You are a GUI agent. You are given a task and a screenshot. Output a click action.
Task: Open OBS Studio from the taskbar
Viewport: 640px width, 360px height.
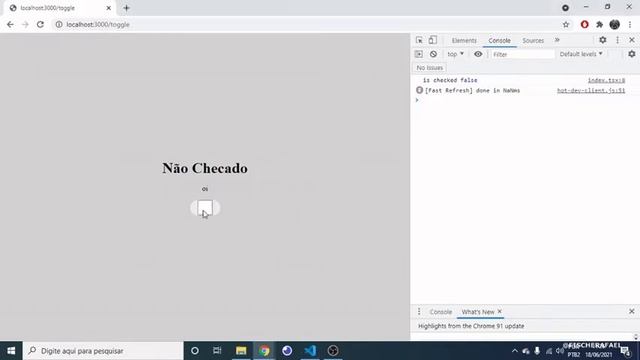(x=333, y=351)
